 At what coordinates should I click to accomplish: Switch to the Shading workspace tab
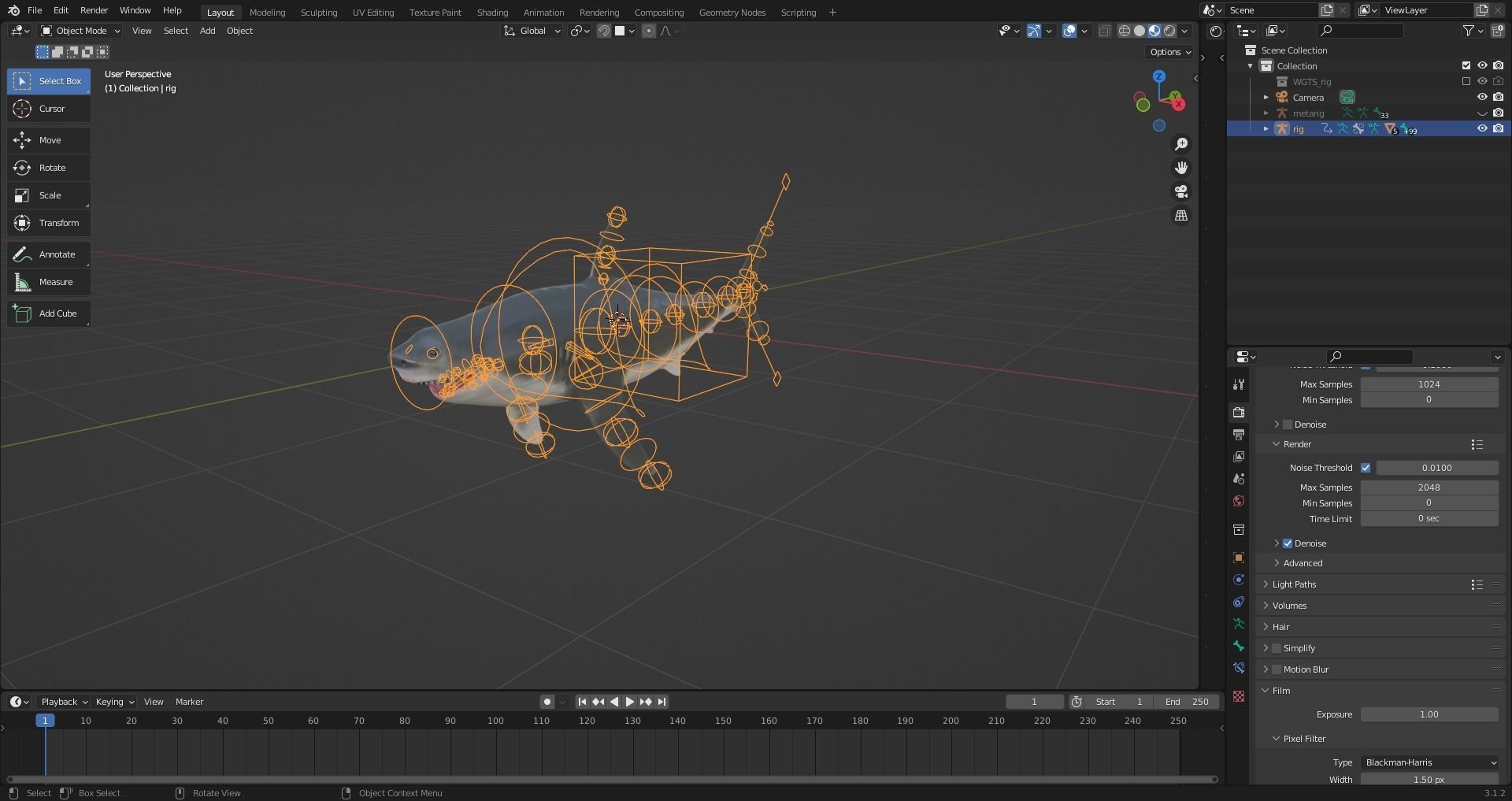point(492,12)
